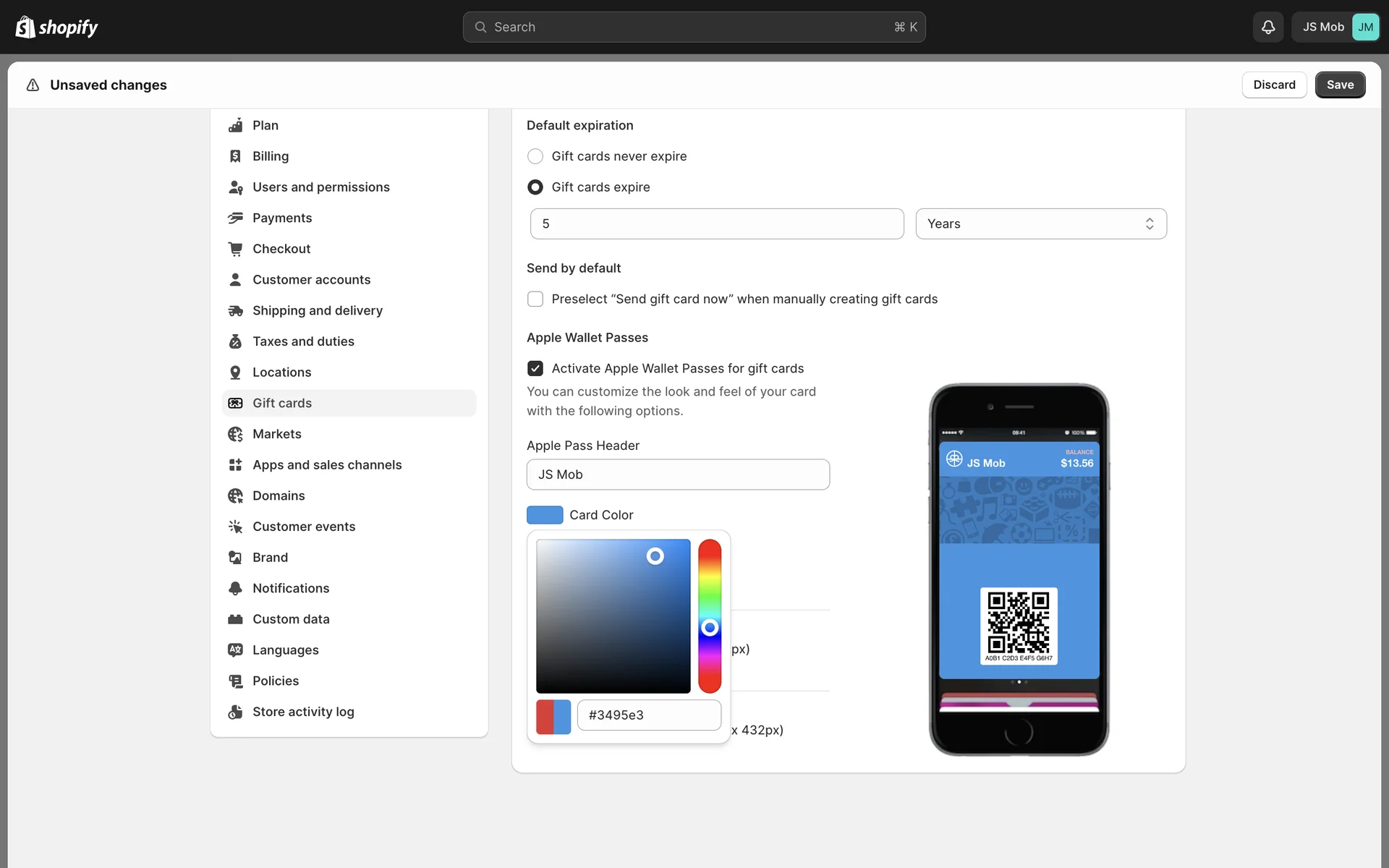Open the Taxes and duties settings
This screenshot has height=868, width=1389.
pyautogui.click(x=303, y=341)
